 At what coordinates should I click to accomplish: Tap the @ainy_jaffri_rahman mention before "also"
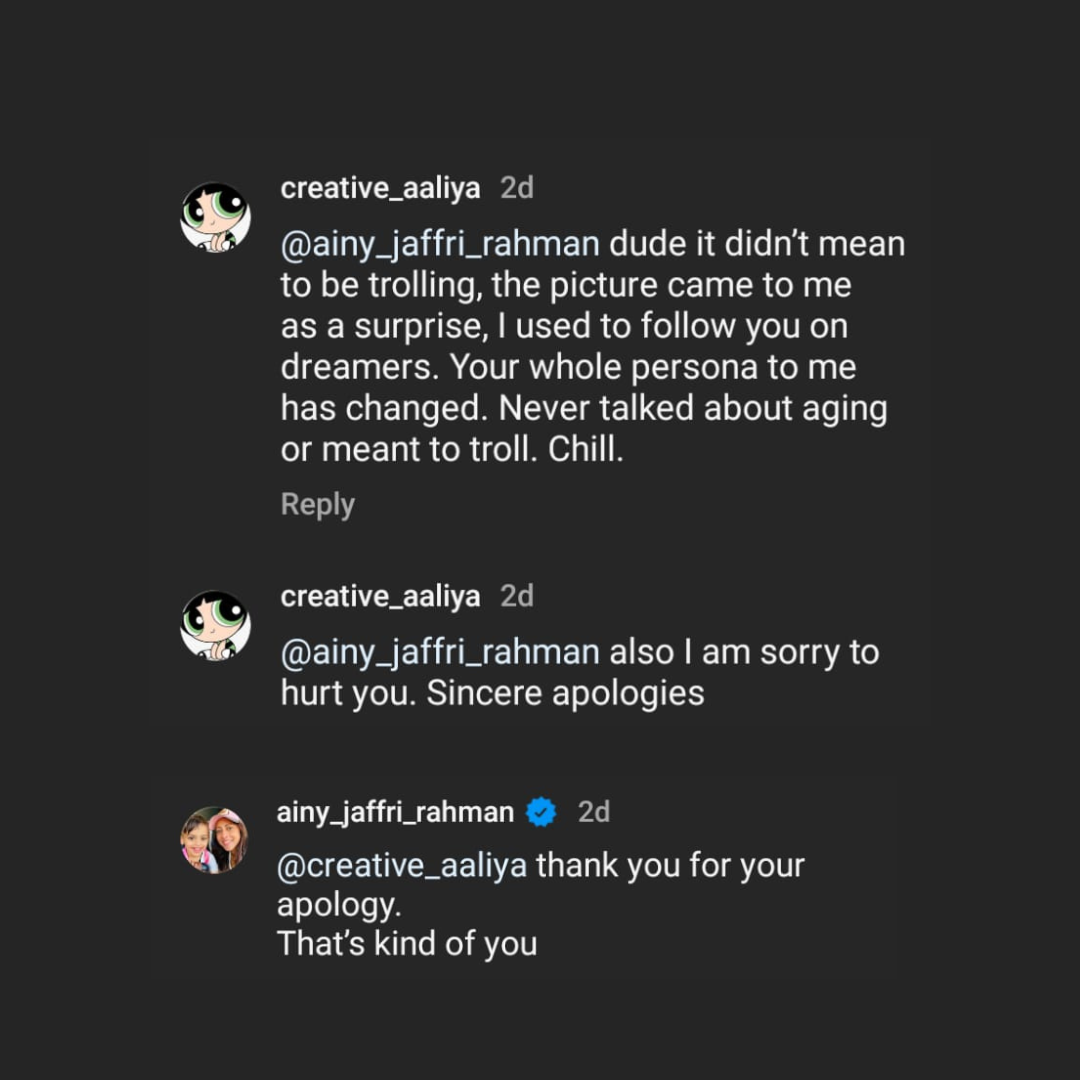tap(440, 653)
